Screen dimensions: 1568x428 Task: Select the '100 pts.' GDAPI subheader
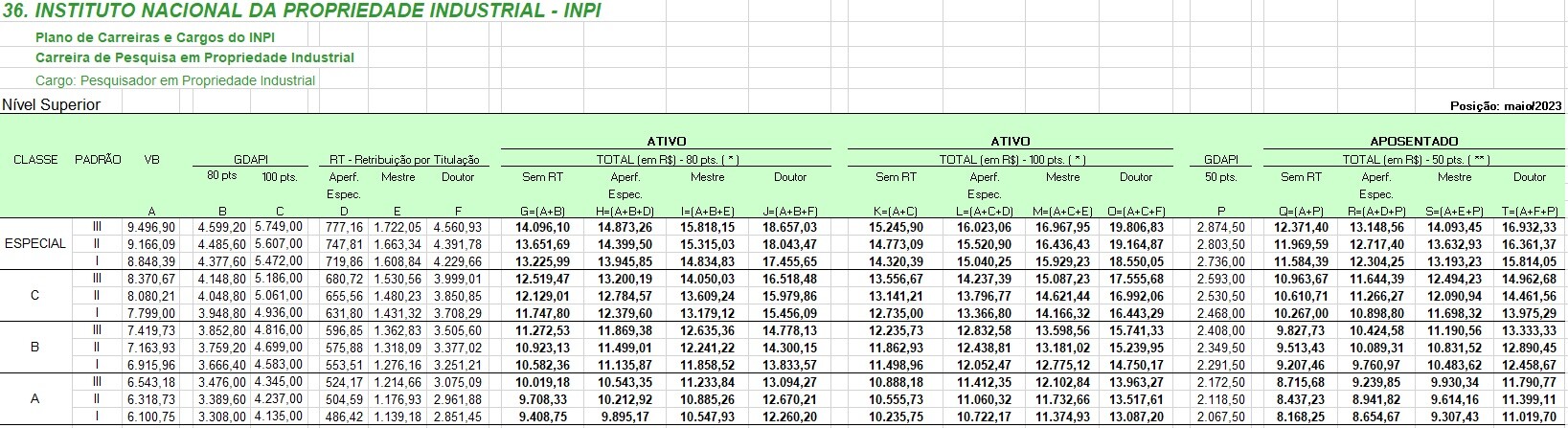(279, 177)
